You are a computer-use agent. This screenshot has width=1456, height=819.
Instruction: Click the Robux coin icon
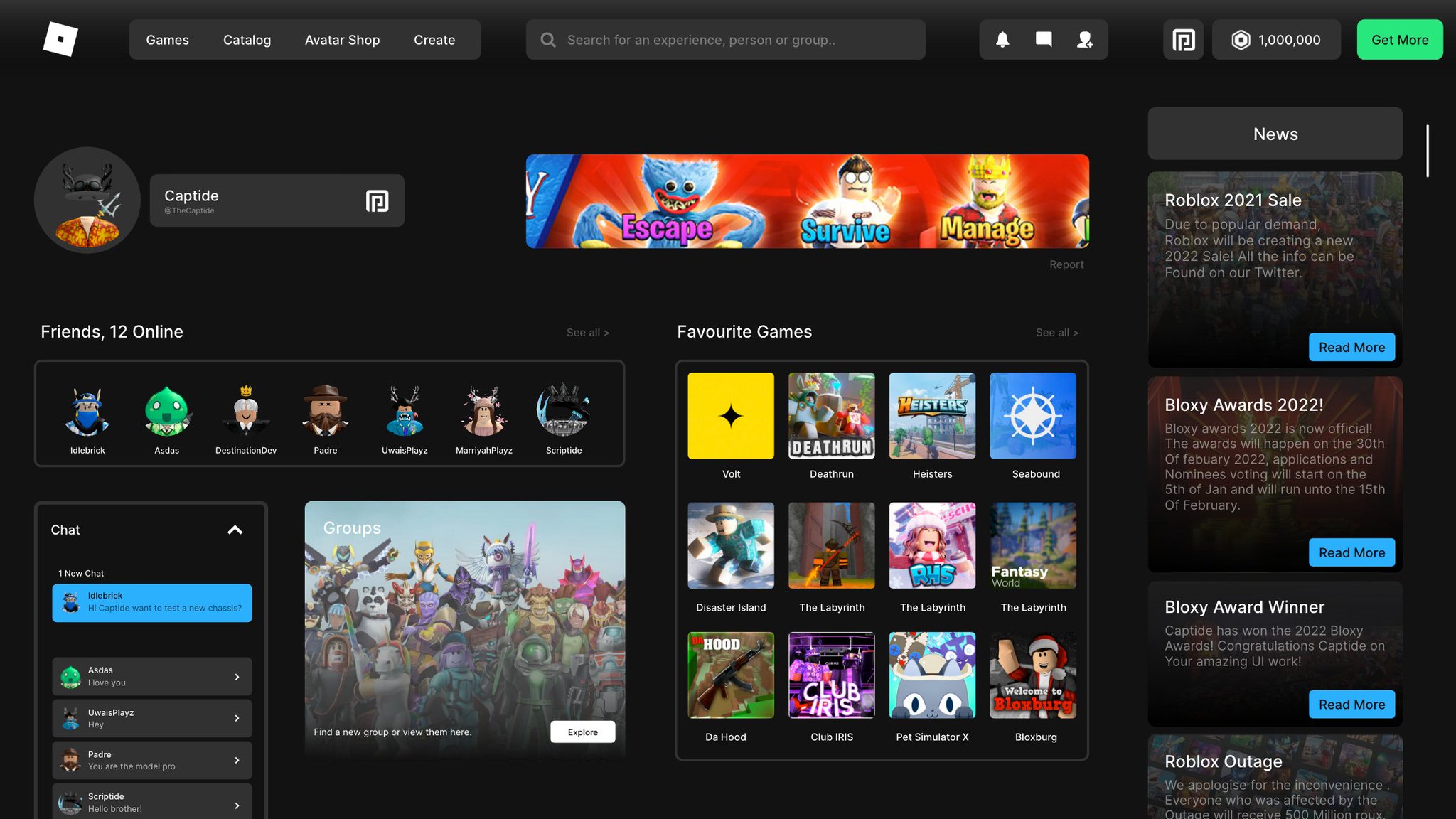(x=1241, y=40)
